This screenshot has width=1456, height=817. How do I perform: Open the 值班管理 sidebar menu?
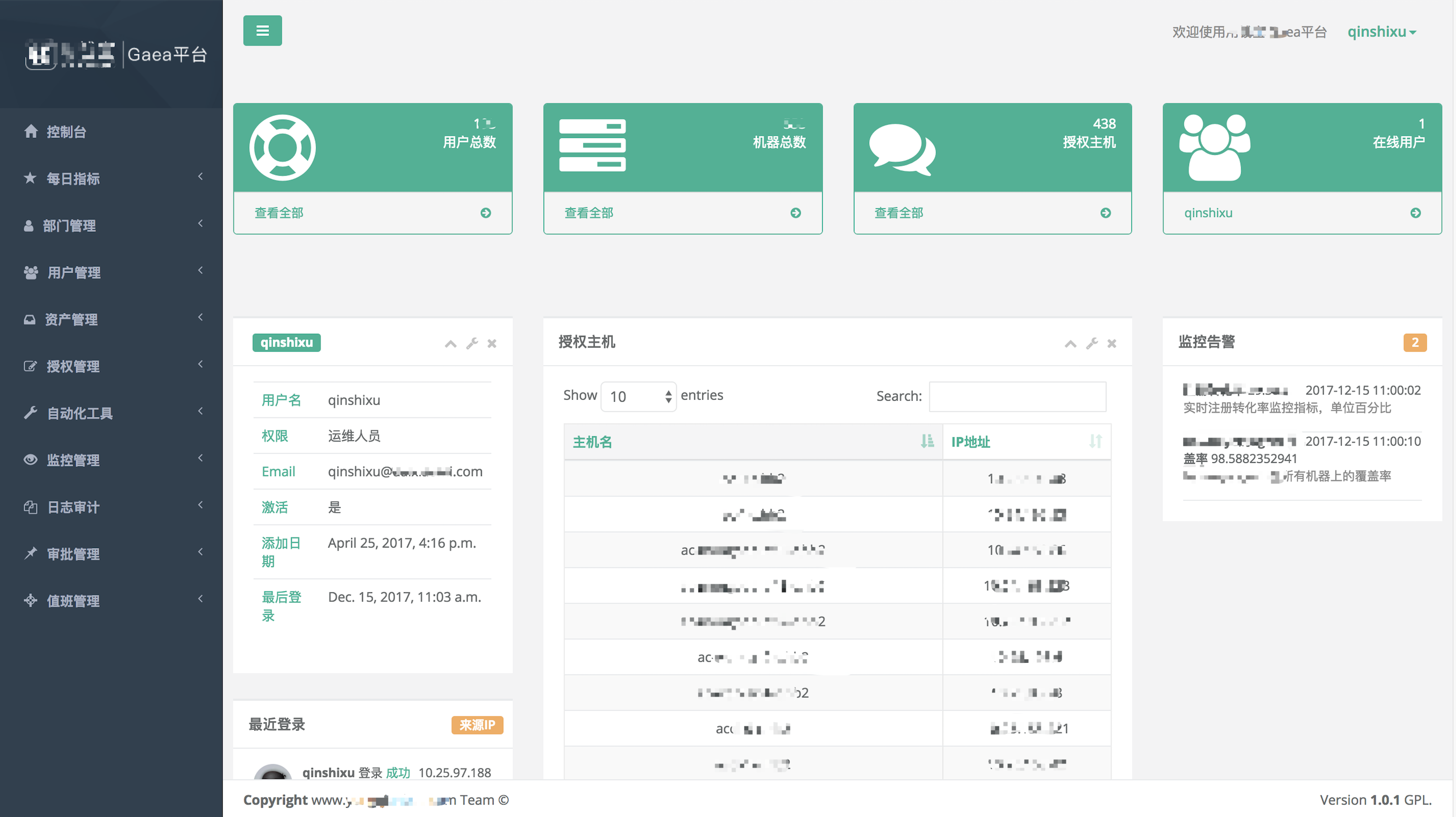point(111,601)
